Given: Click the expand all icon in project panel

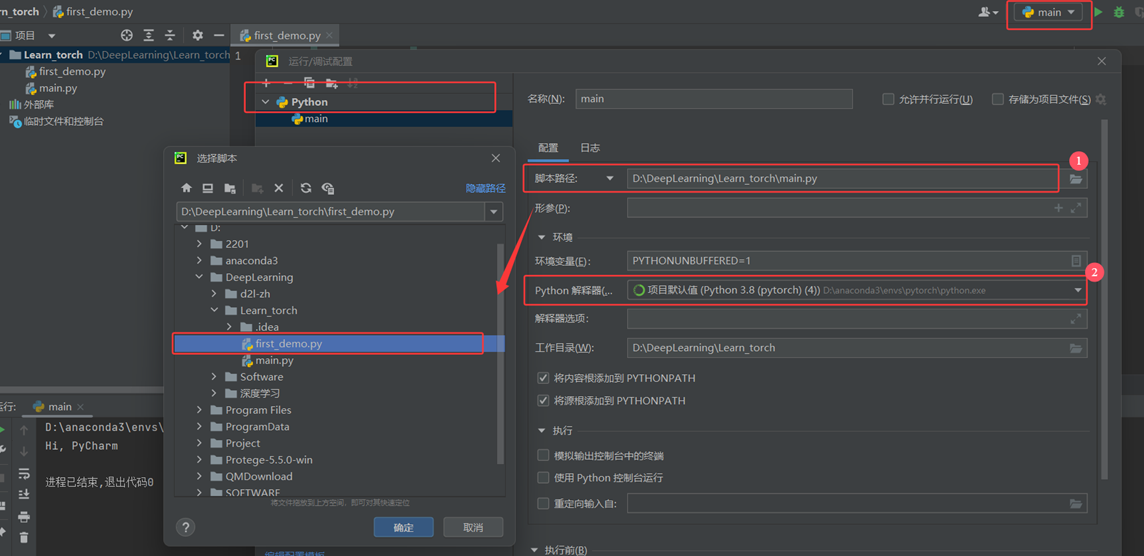Looking at the screenshot, I should [x=149, y=35].
